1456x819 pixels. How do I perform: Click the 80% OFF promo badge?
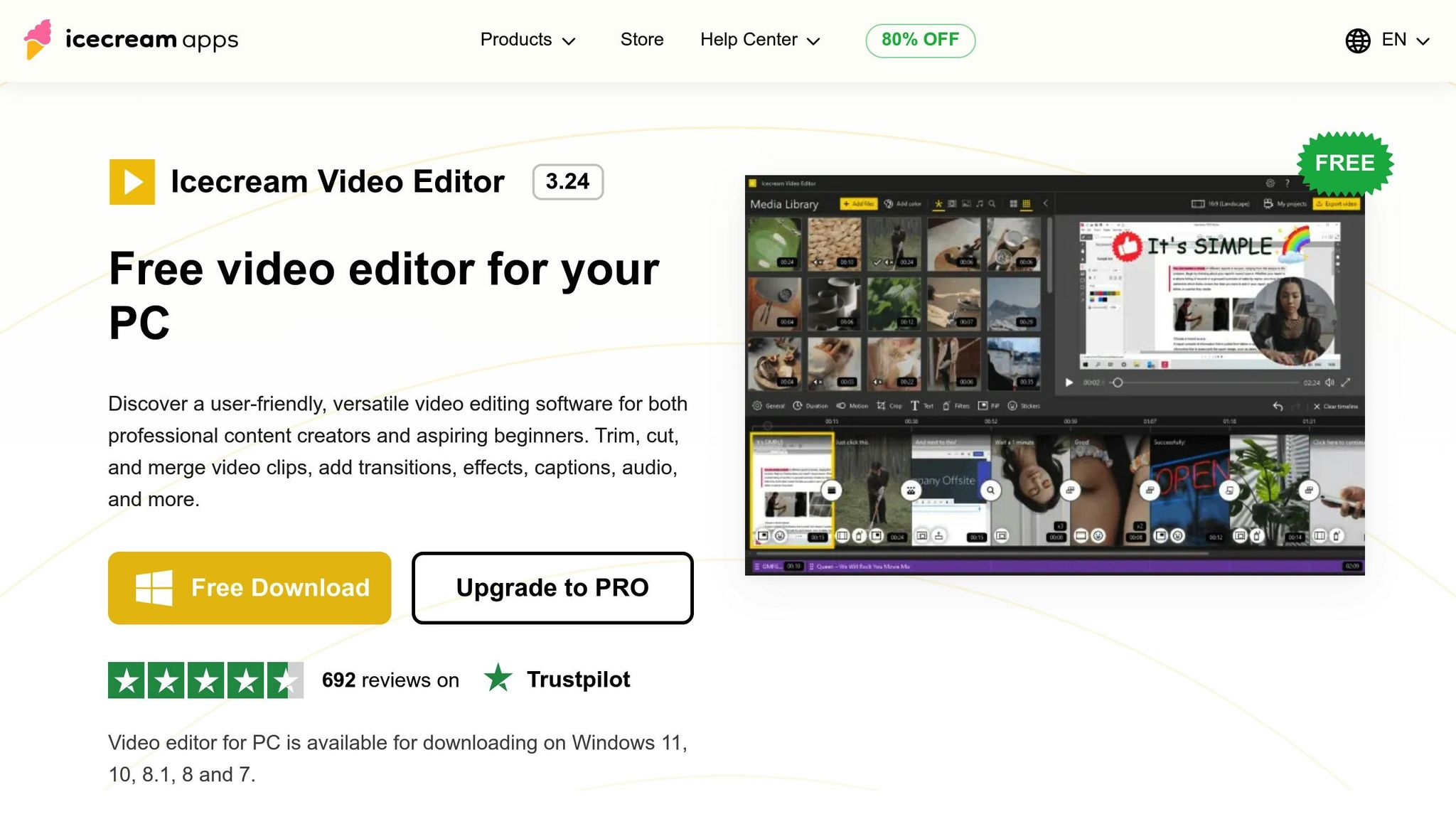(920, 40)
